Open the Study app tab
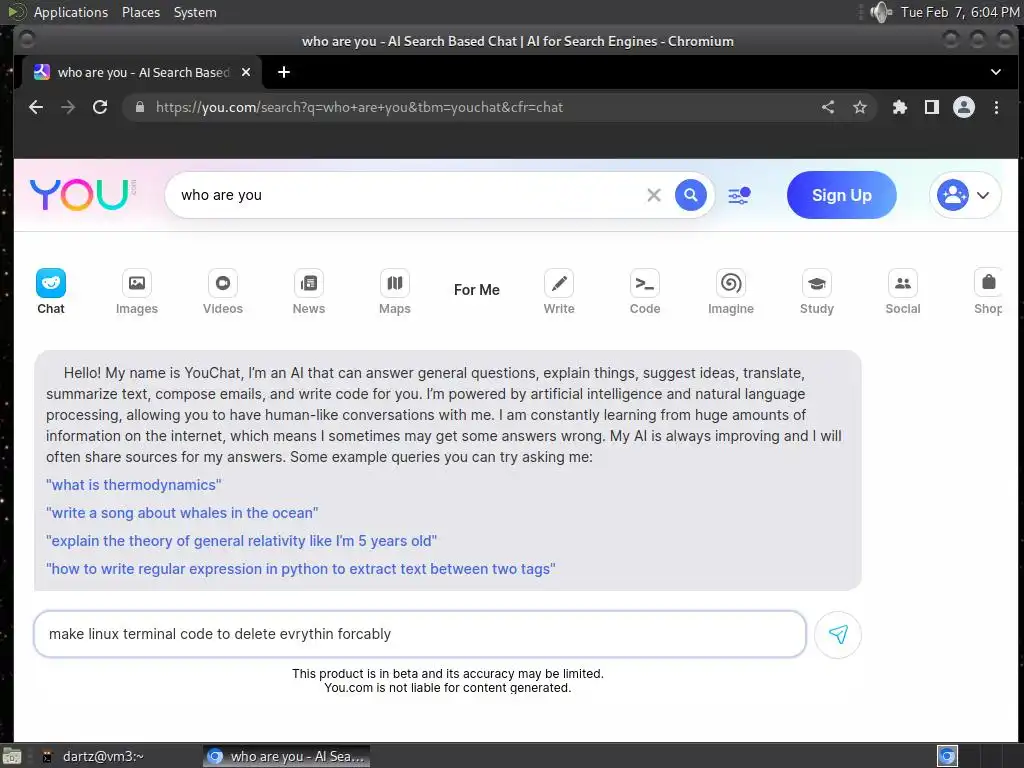The height and width of the screenshot is (768, 1024). pos(817,292)
